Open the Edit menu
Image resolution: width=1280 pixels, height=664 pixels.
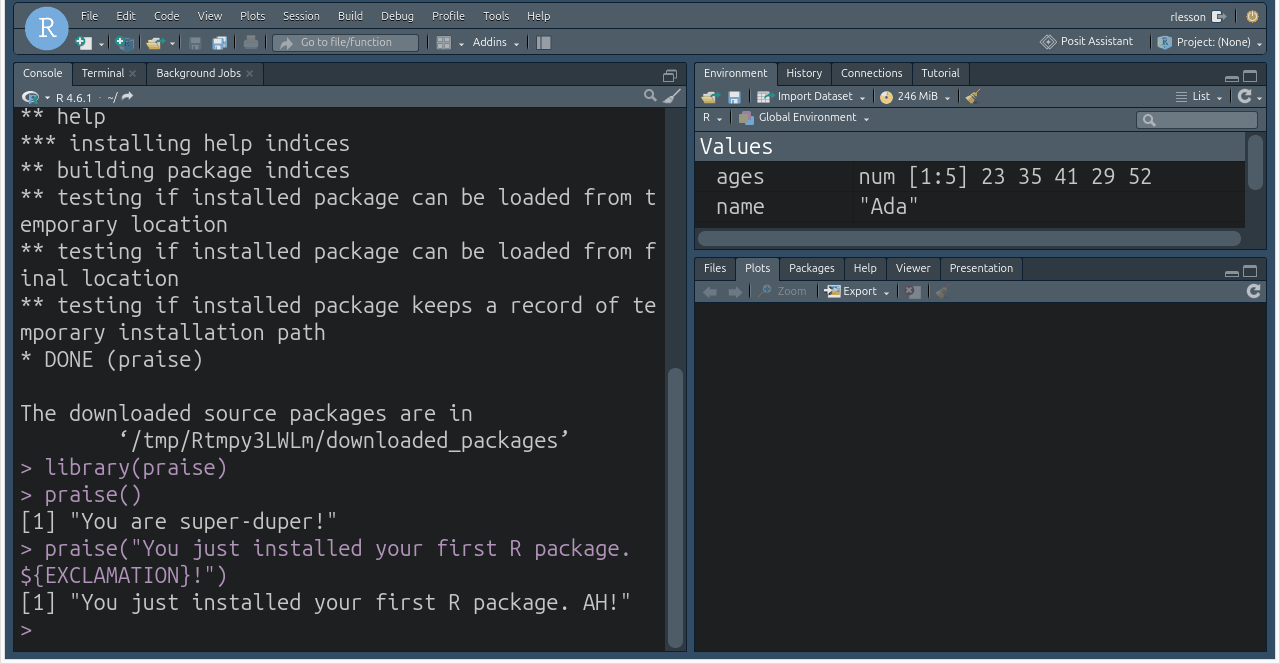click(126, 16)
